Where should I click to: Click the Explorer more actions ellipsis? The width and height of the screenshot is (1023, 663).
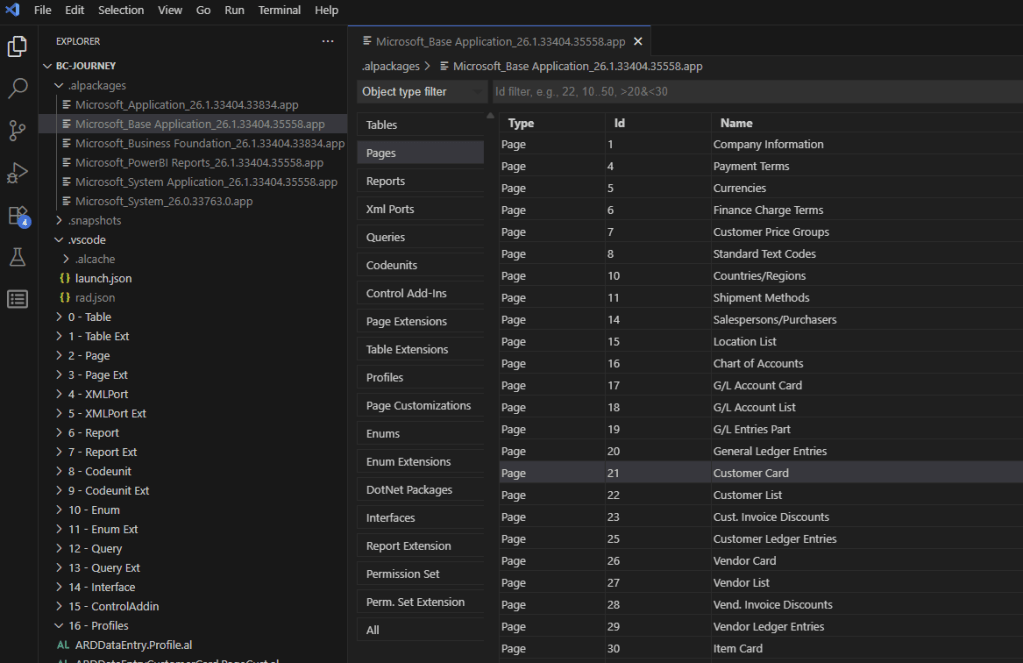tap(327, 41)
